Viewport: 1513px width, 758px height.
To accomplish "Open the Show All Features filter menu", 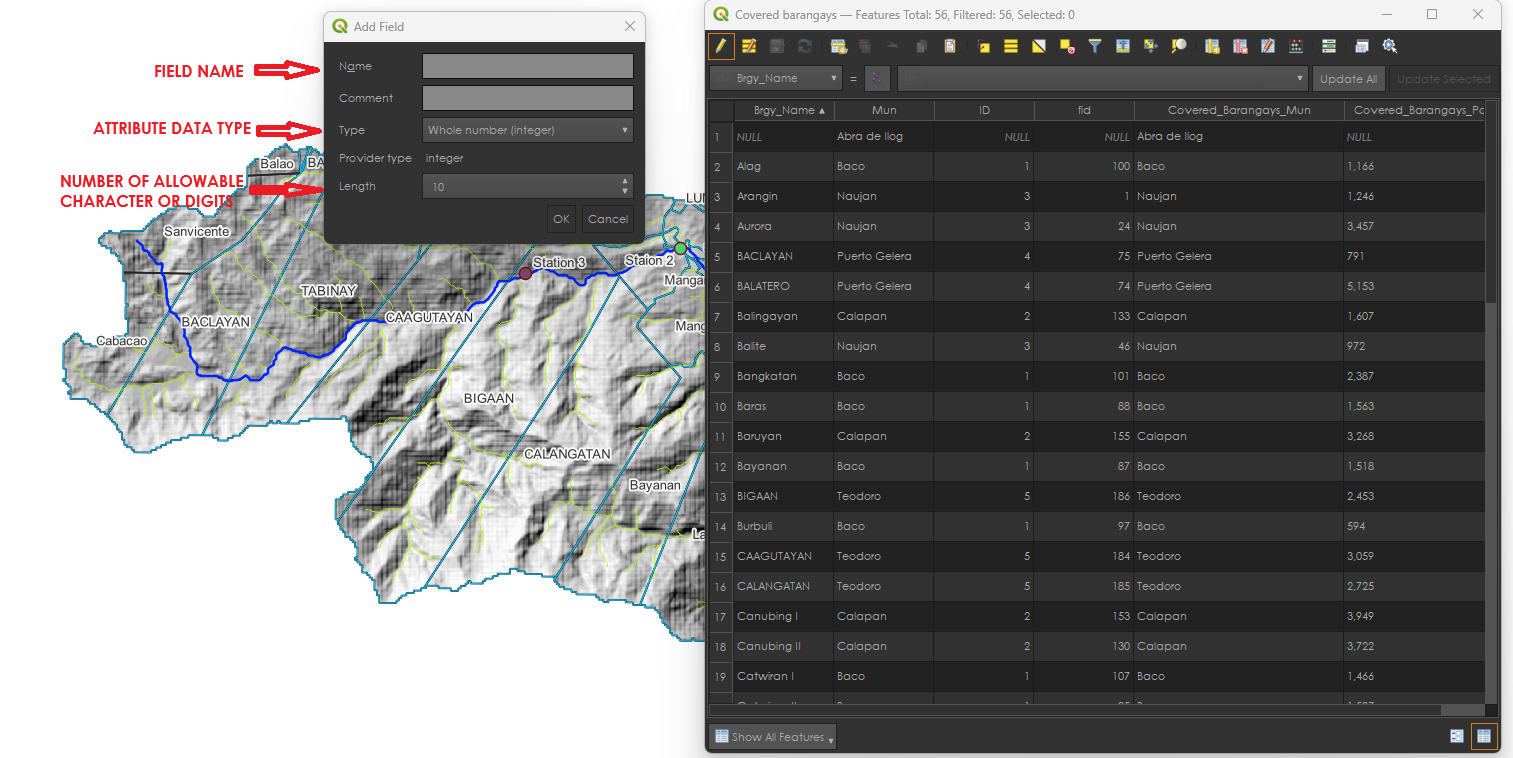I will tap(772, 737).
